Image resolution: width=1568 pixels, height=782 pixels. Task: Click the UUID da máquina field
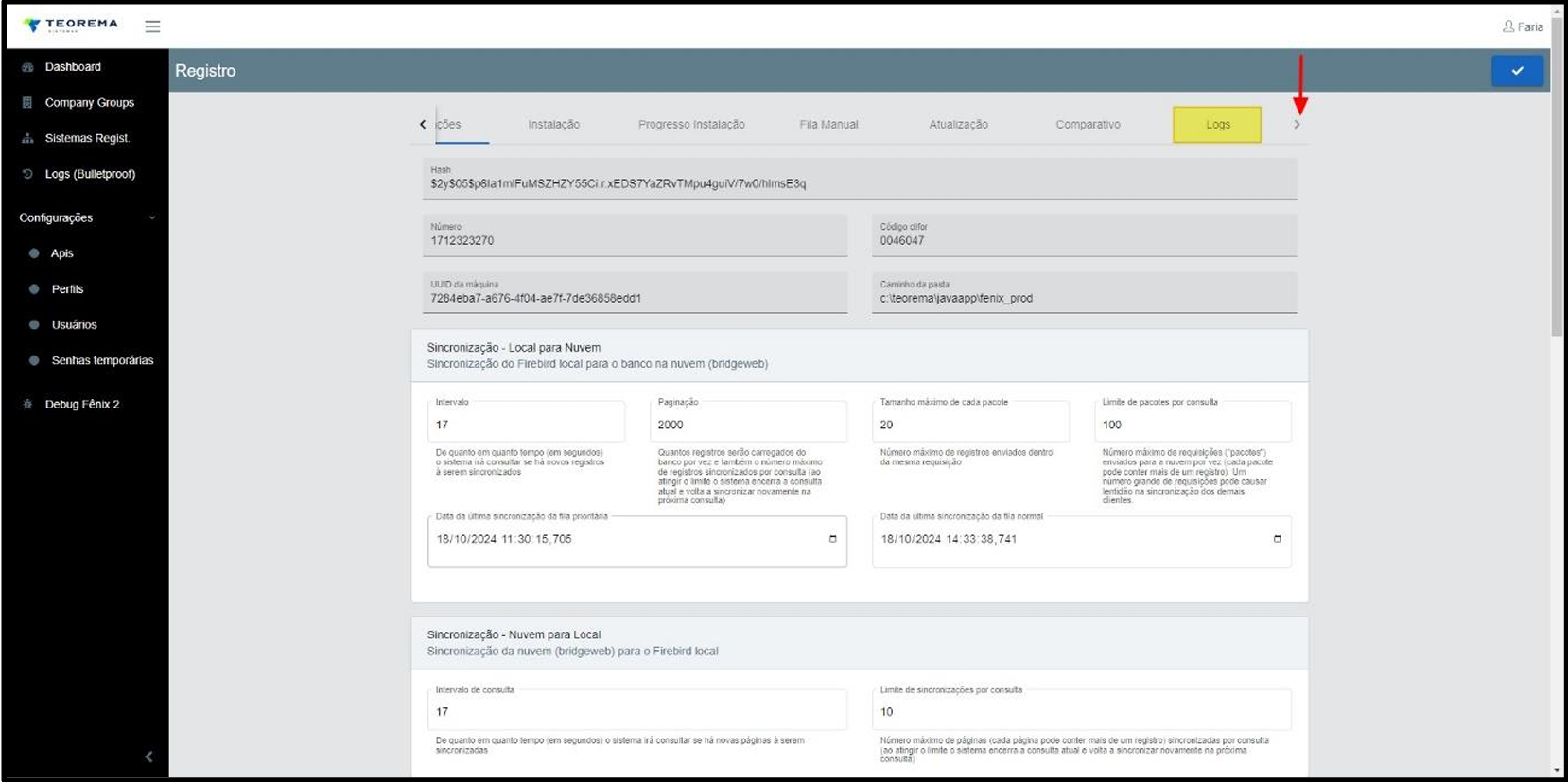(635, 292)
